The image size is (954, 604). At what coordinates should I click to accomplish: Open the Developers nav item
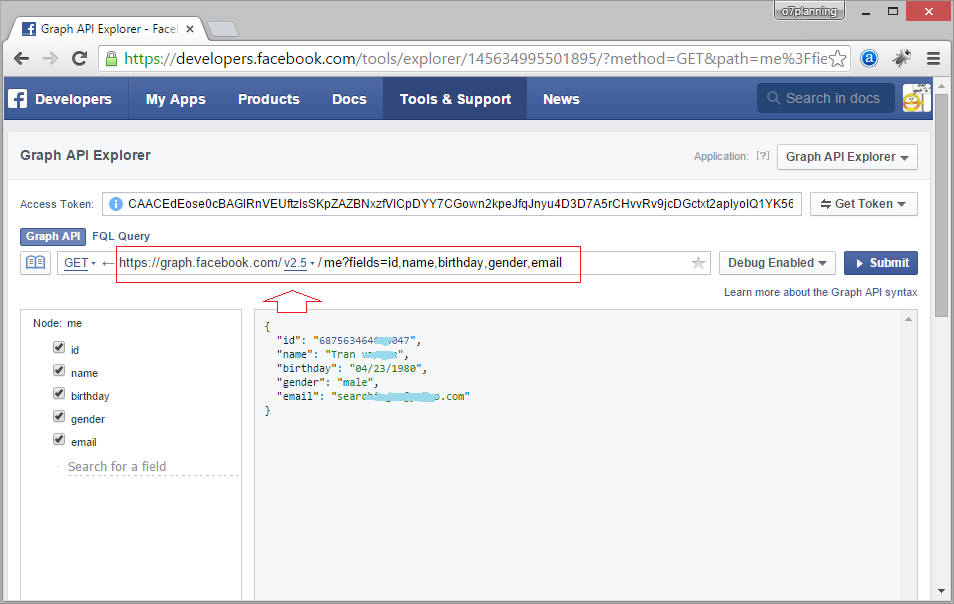73,99
